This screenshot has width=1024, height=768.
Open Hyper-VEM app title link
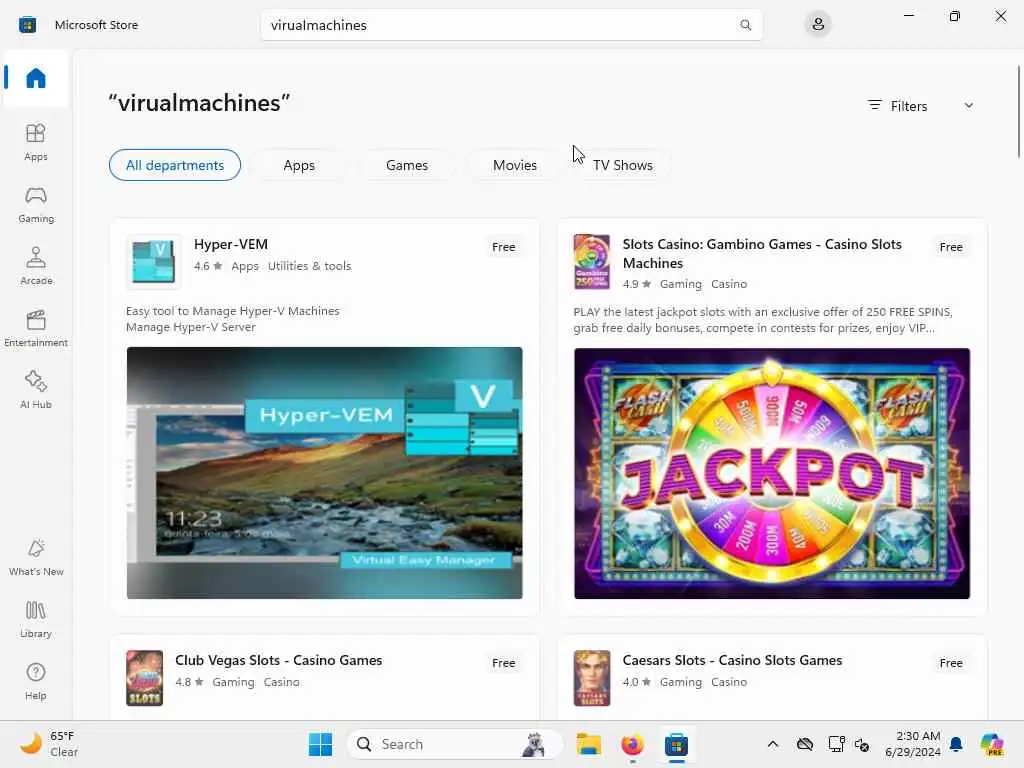click(231, 244)
